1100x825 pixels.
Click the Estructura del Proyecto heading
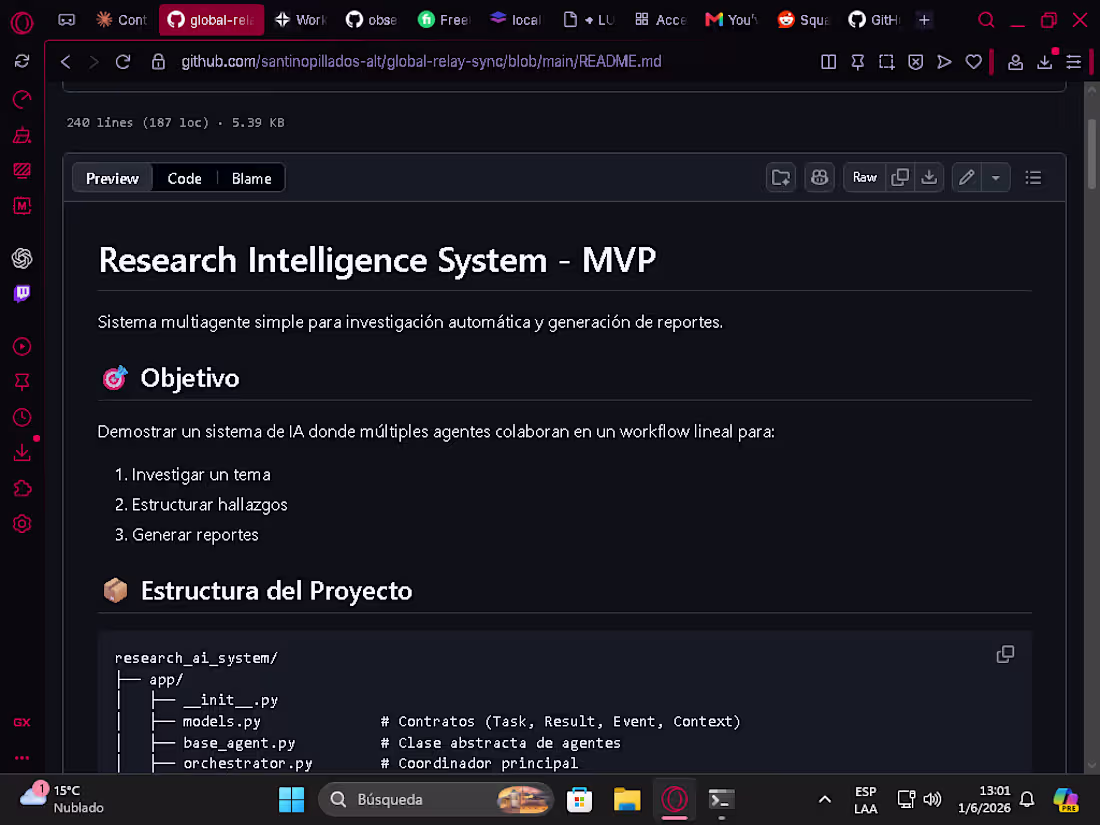pos(276,591)
